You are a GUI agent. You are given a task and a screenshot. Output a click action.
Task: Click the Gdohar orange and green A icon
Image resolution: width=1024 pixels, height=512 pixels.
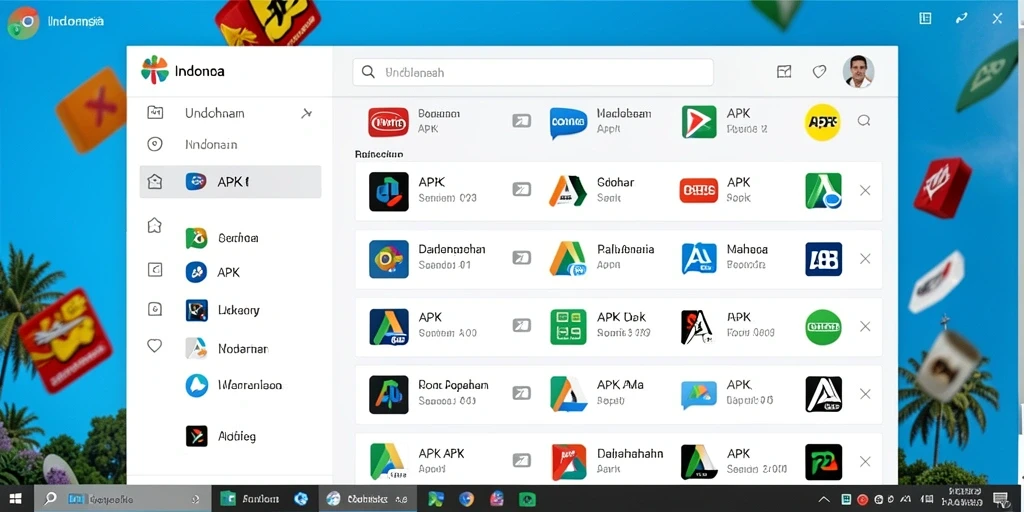point(568,191)
